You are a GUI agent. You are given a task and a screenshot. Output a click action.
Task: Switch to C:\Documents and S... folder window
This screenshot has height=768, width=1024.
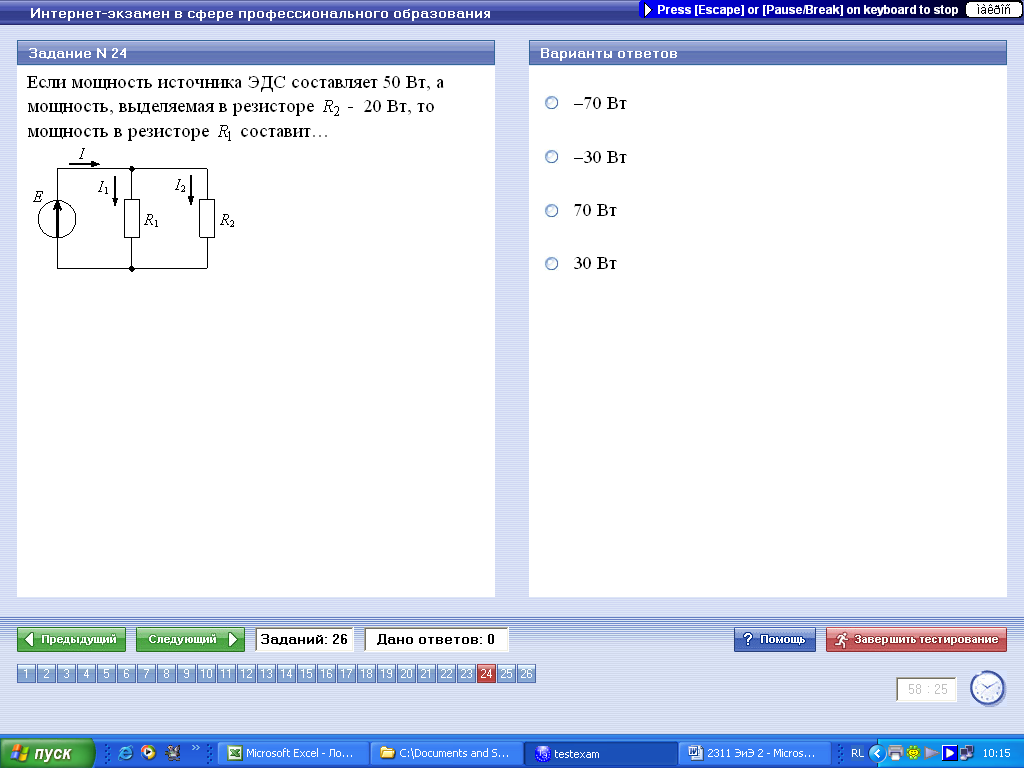tap(447, 754)
